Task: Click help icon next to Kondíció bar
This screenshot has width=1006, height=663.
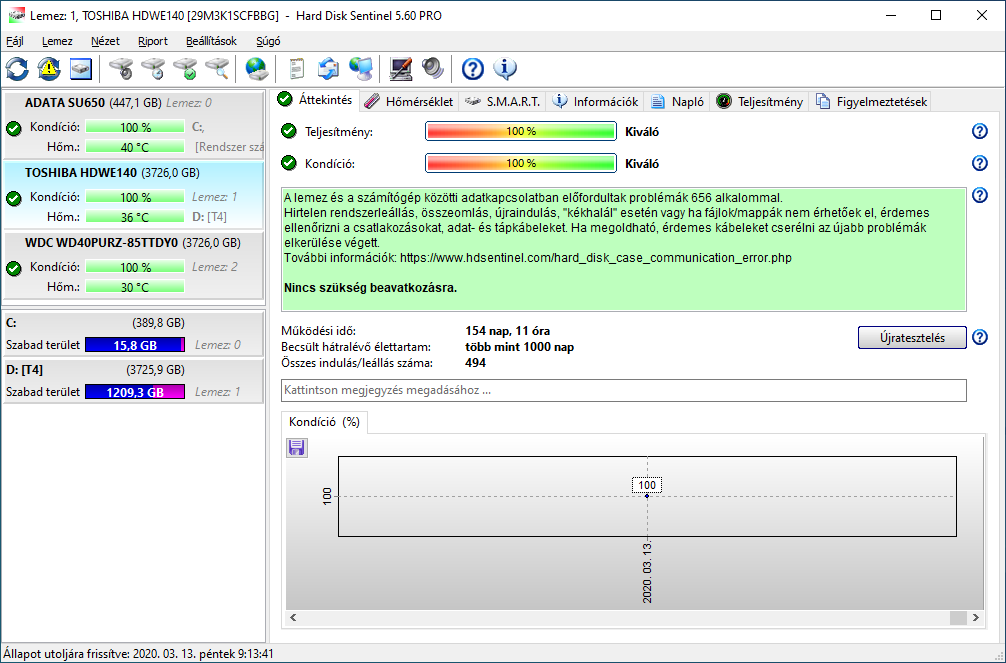Action: click(x=980, y=163)
